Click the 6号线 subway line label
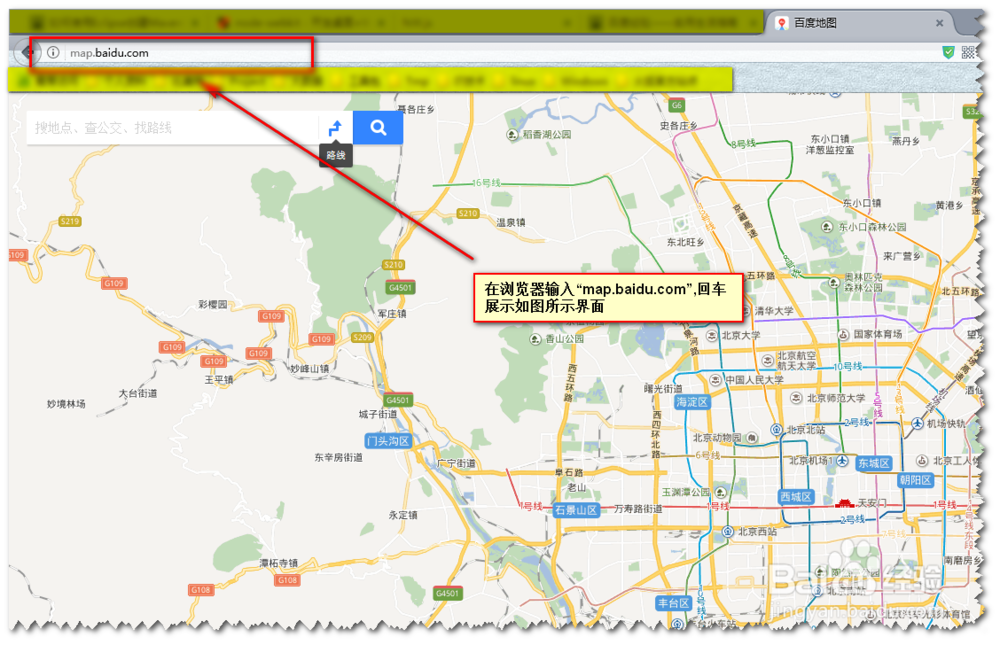1000x645 pixels. point(707,455)
